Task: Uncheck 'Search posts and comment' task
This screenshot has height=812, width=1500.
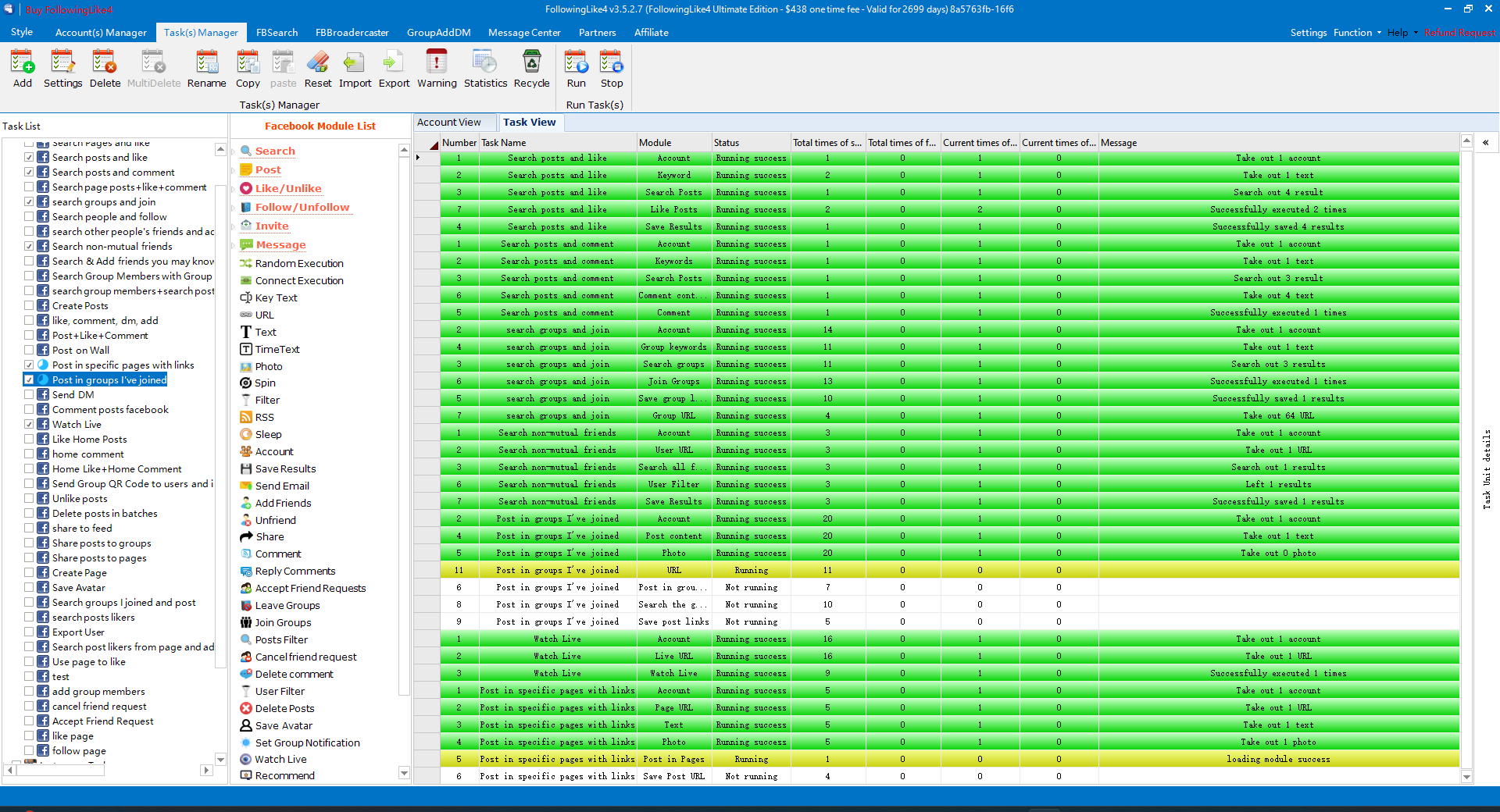Action: (29, 172)
